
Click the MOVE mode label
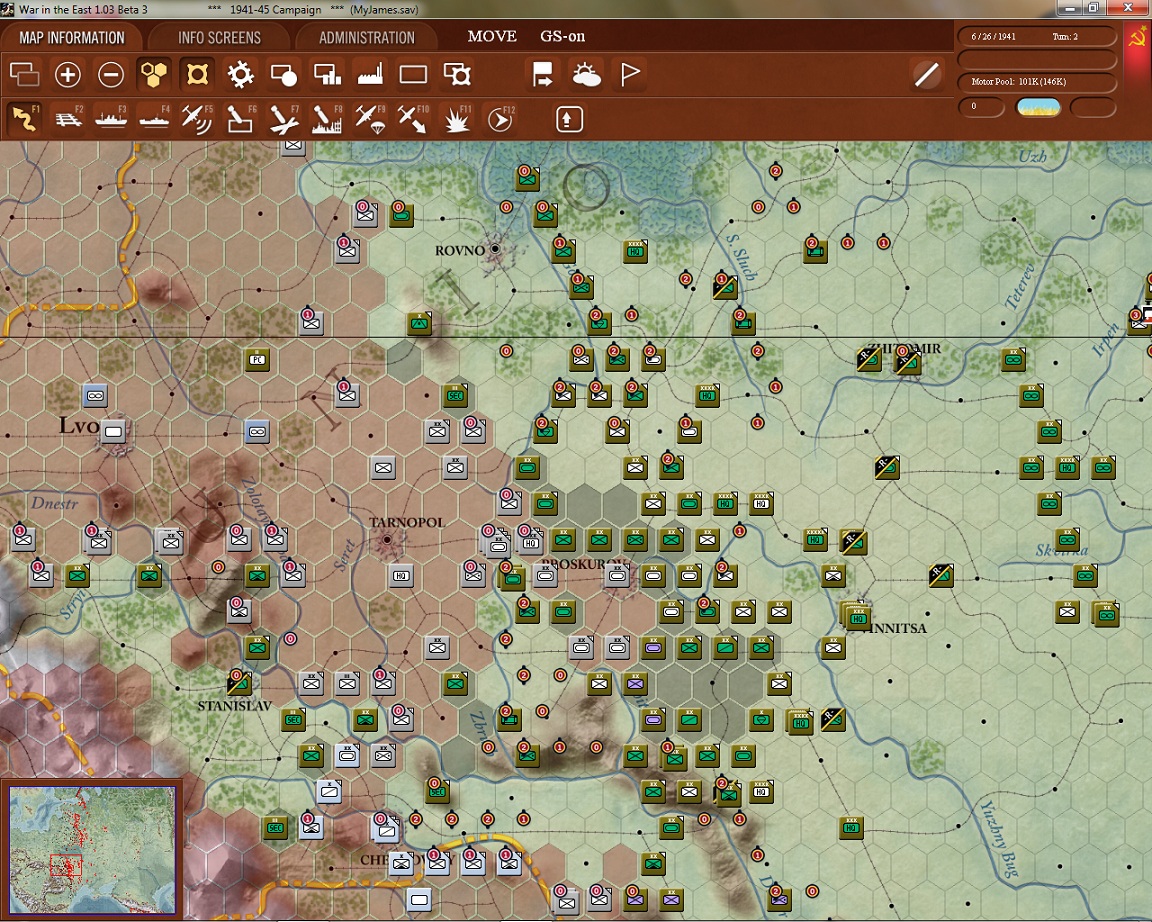[x=492, y=36]
